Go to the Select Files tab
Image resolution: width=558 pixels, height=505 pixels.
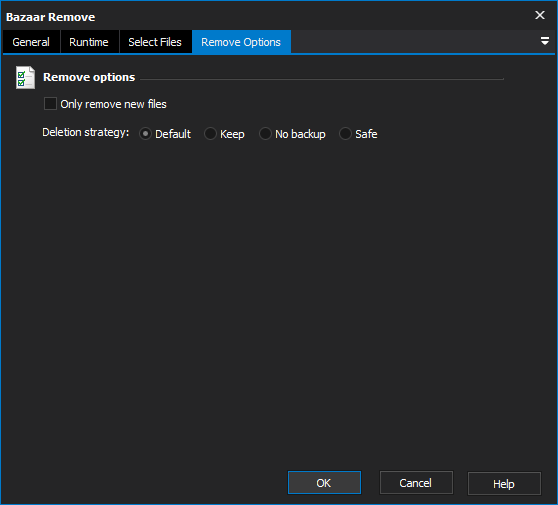tap(155, 42)
